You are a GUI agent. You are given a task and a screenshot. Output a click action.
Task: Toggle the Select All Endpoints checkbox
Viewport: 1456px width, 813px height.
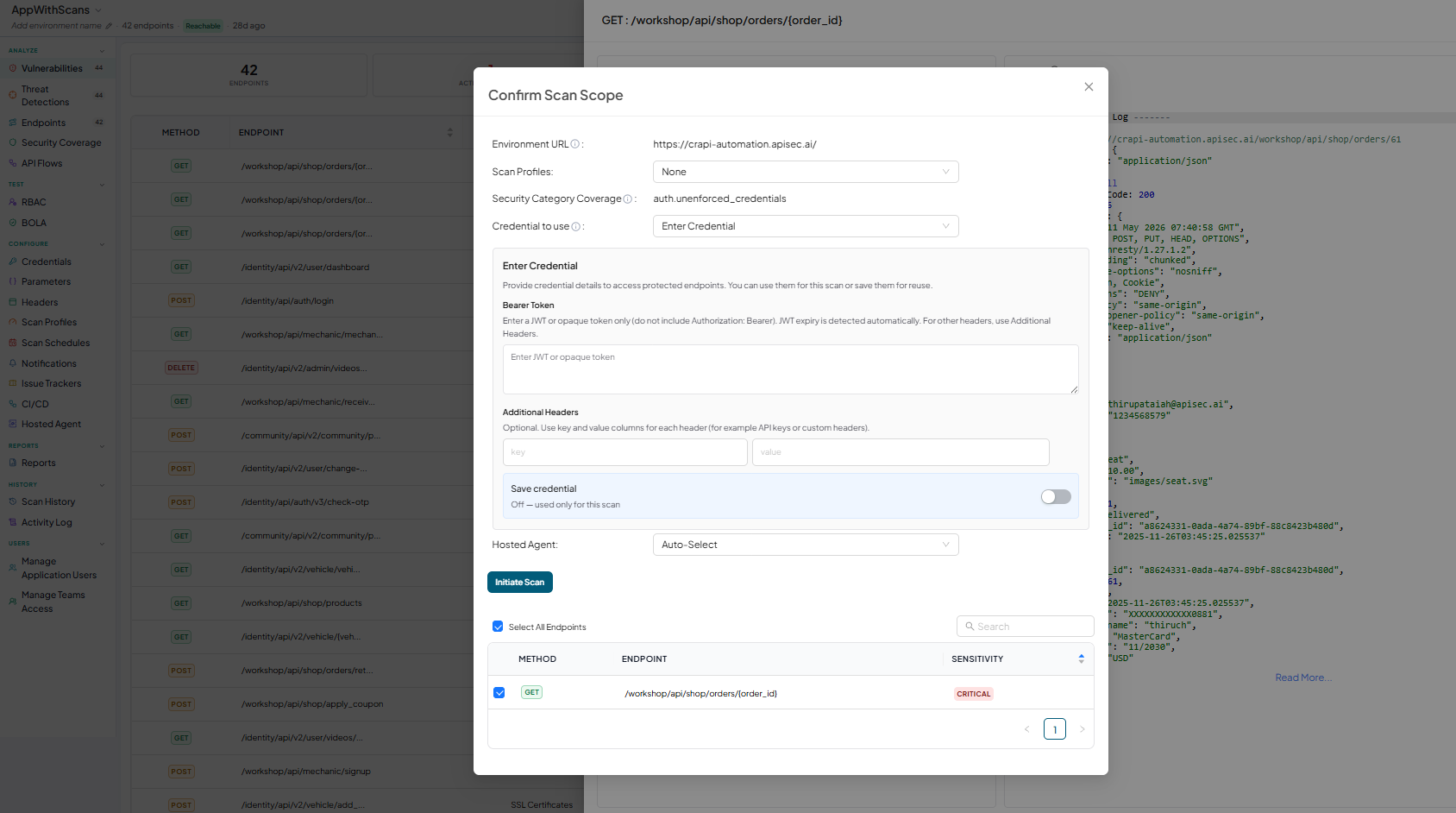pyautogui.click(x=498, y=627)
